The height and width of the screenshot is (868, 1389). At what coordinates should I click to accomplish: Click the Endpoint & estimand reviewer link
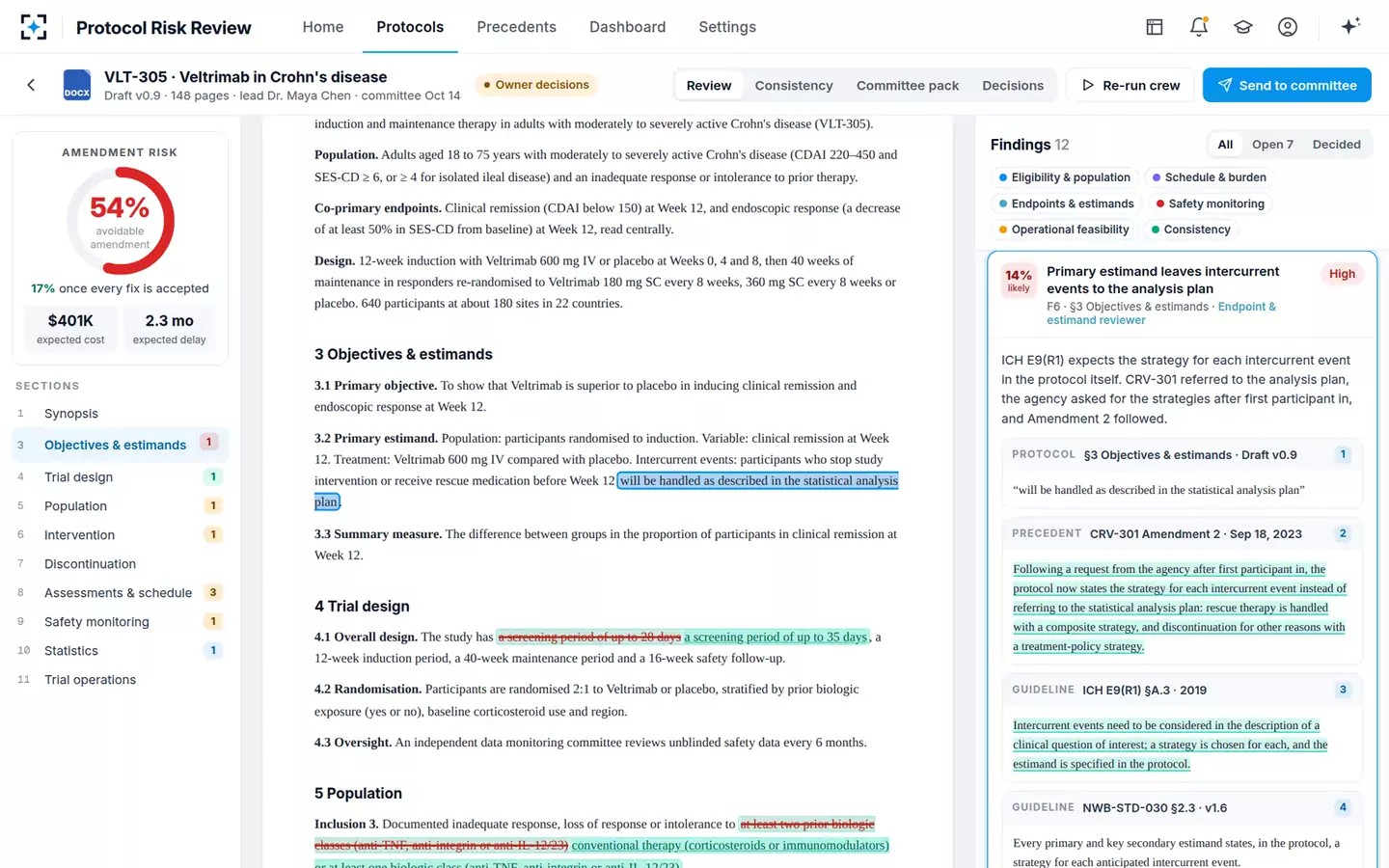click(x=1161, y=313)
